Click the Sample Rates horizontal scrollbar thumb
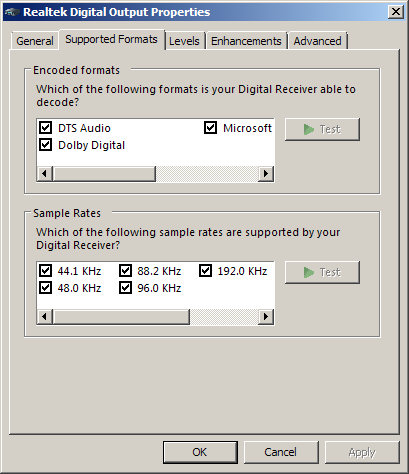 point(121,316)
